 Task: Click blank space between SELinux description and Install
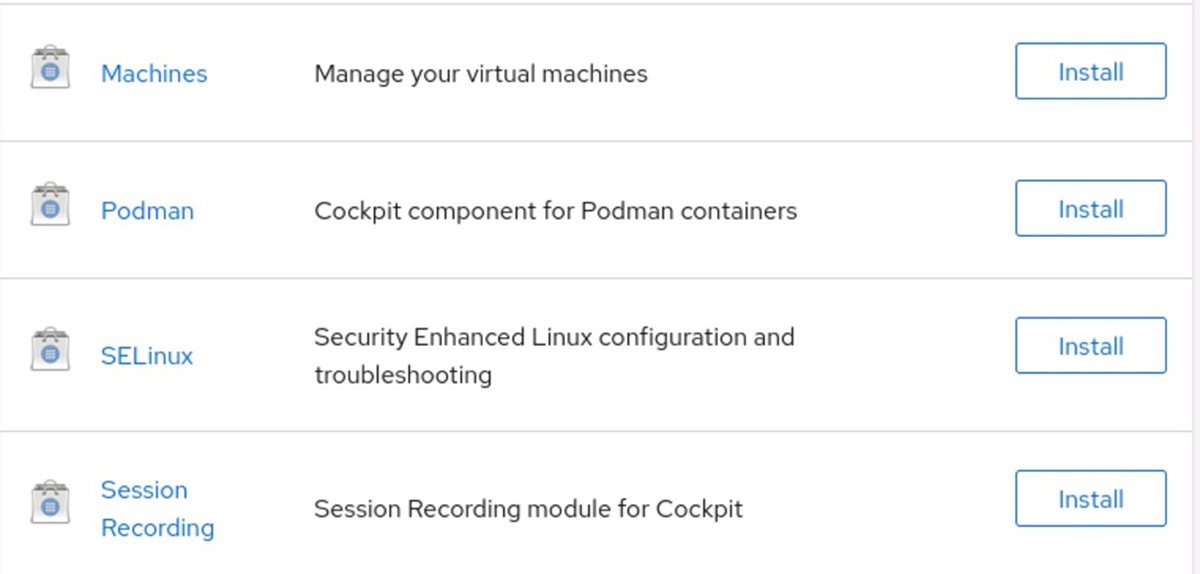(905, 356)
